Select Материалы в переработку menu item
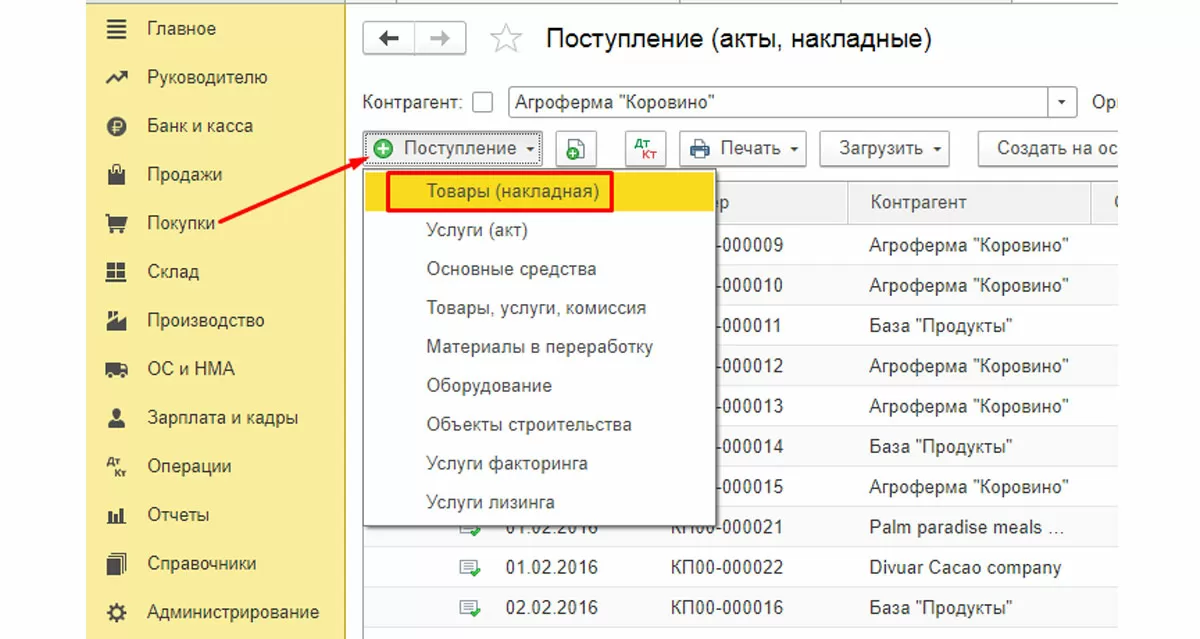This screenshot has width=1200, height=639. [x=539, y=347]
